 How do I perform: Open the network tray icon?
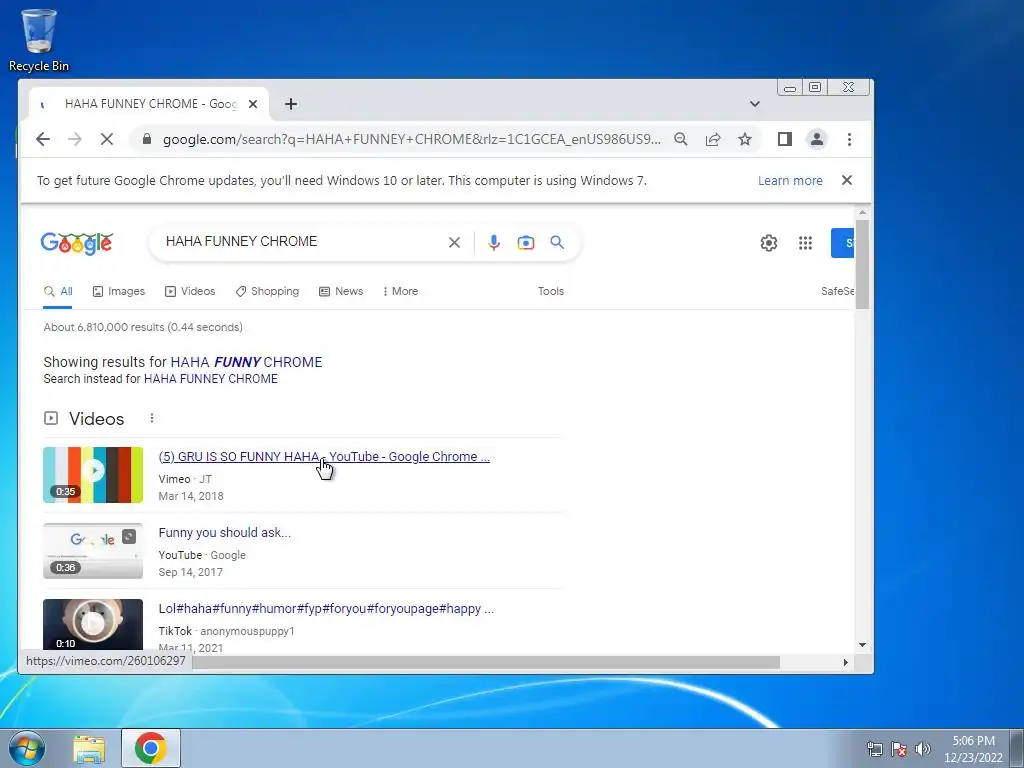(x=874, y=749)
